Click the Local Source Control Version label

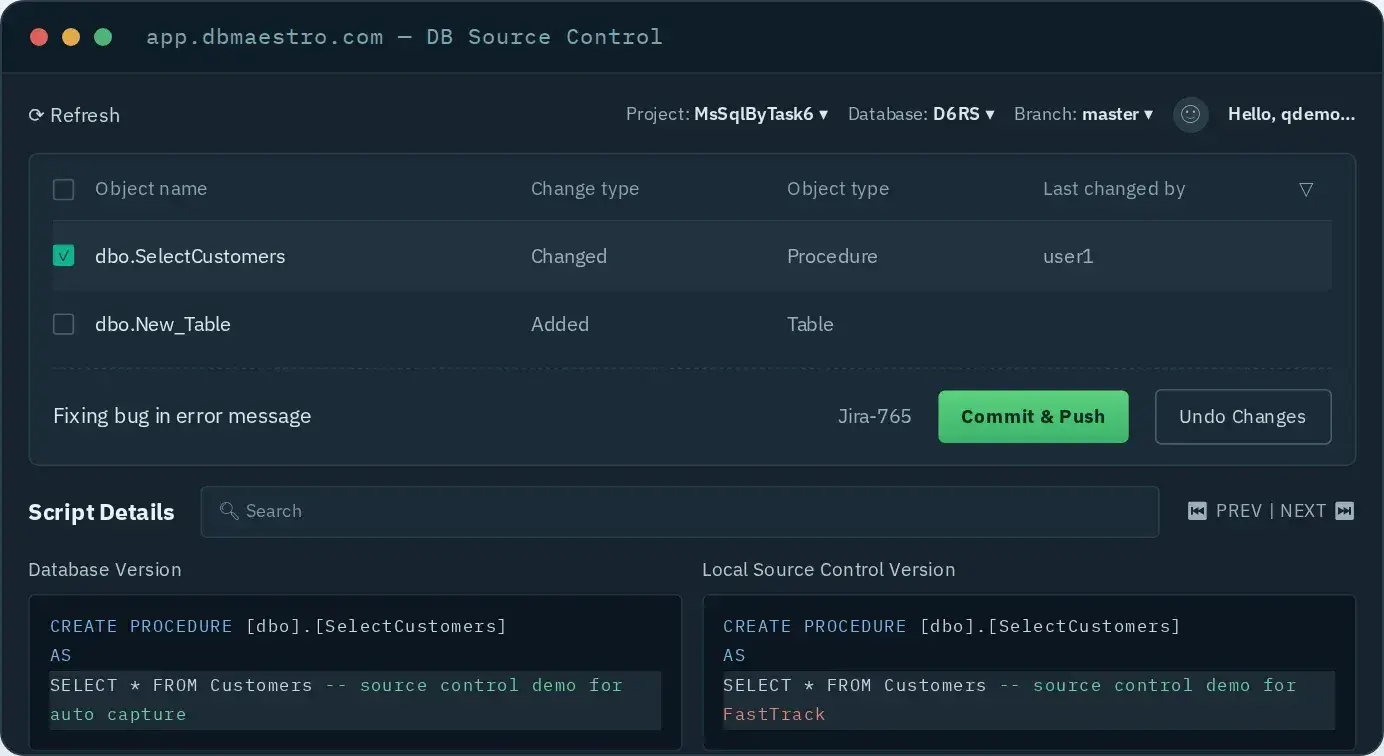[x=829, y=569]
